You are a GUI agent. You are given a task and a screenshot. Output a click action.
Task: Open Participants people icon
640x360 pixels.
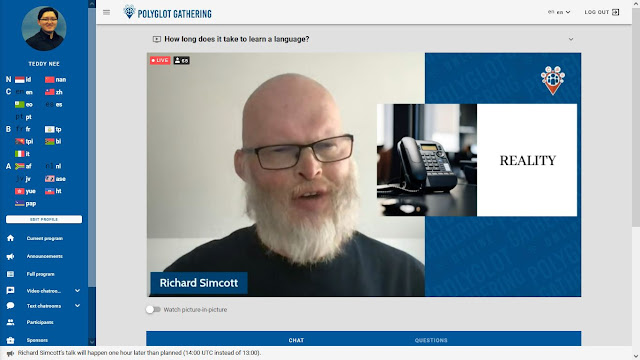10,322
